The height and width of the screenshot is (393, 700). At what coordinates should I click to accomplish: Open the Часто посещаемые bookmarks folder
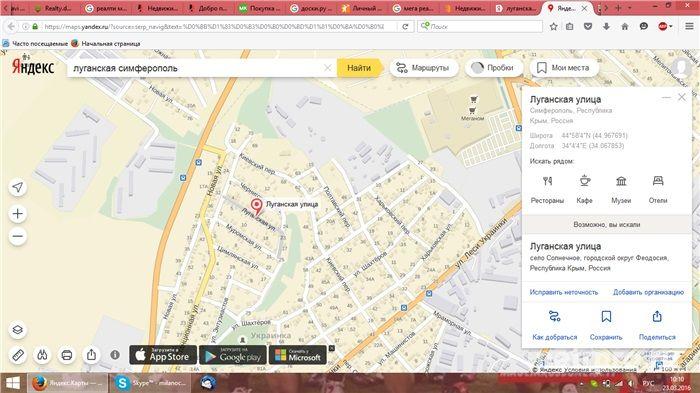[x=35, y=43]
